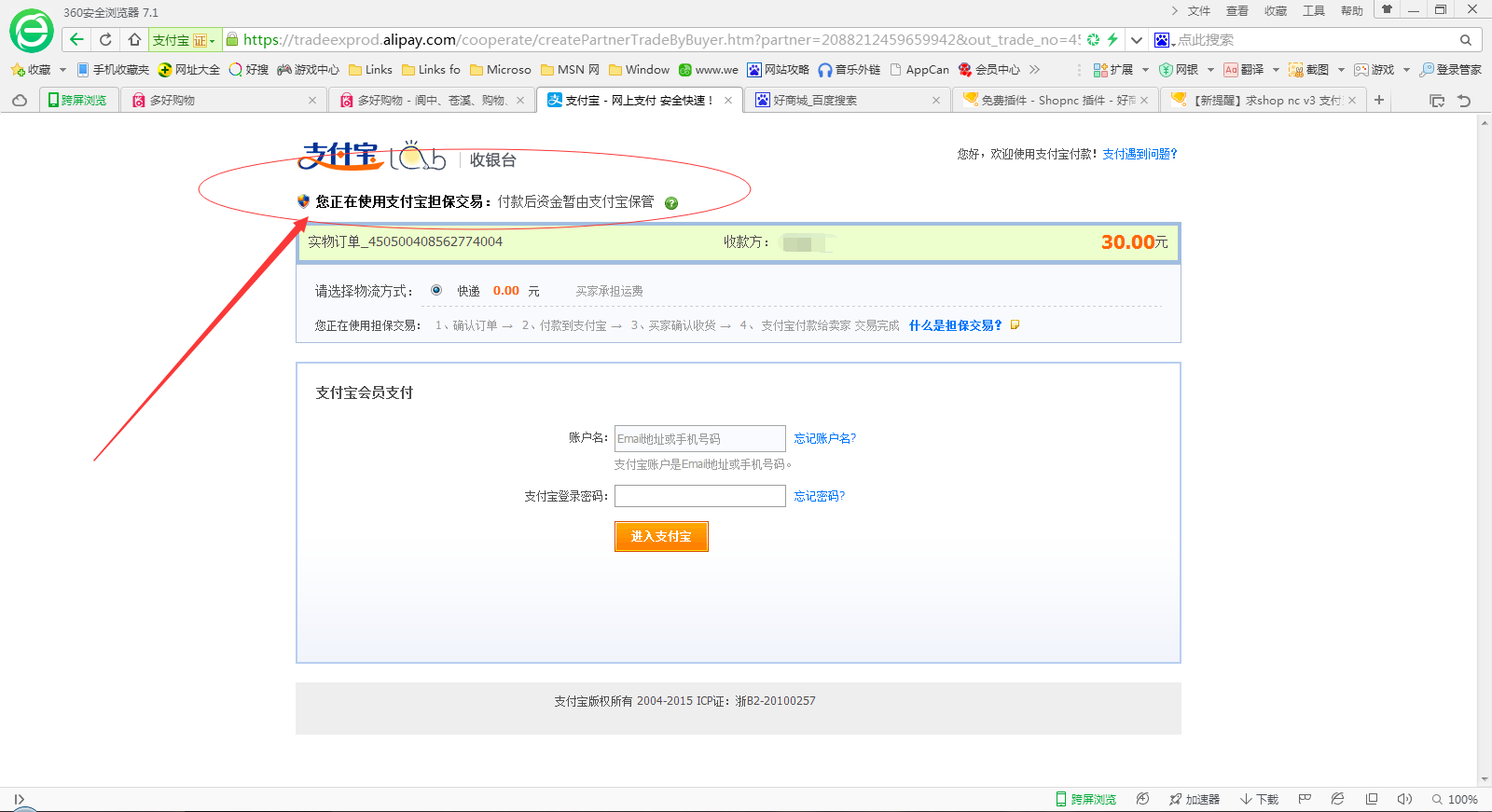Image resolution: width=1492 pixels, height=812 pixels.
Task: Open the 工具 menu
Action: click(1313, 11)
